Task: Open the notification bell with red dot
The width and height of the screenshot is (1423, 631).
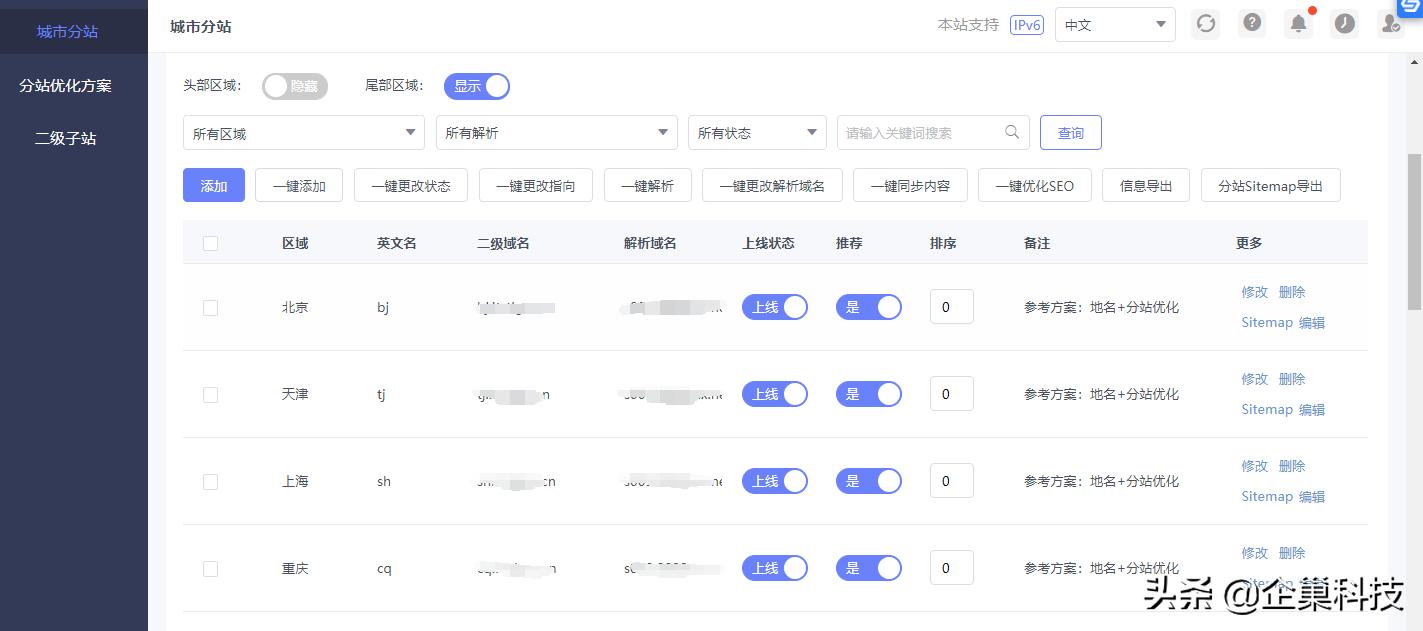Action: click(1298, 23)
